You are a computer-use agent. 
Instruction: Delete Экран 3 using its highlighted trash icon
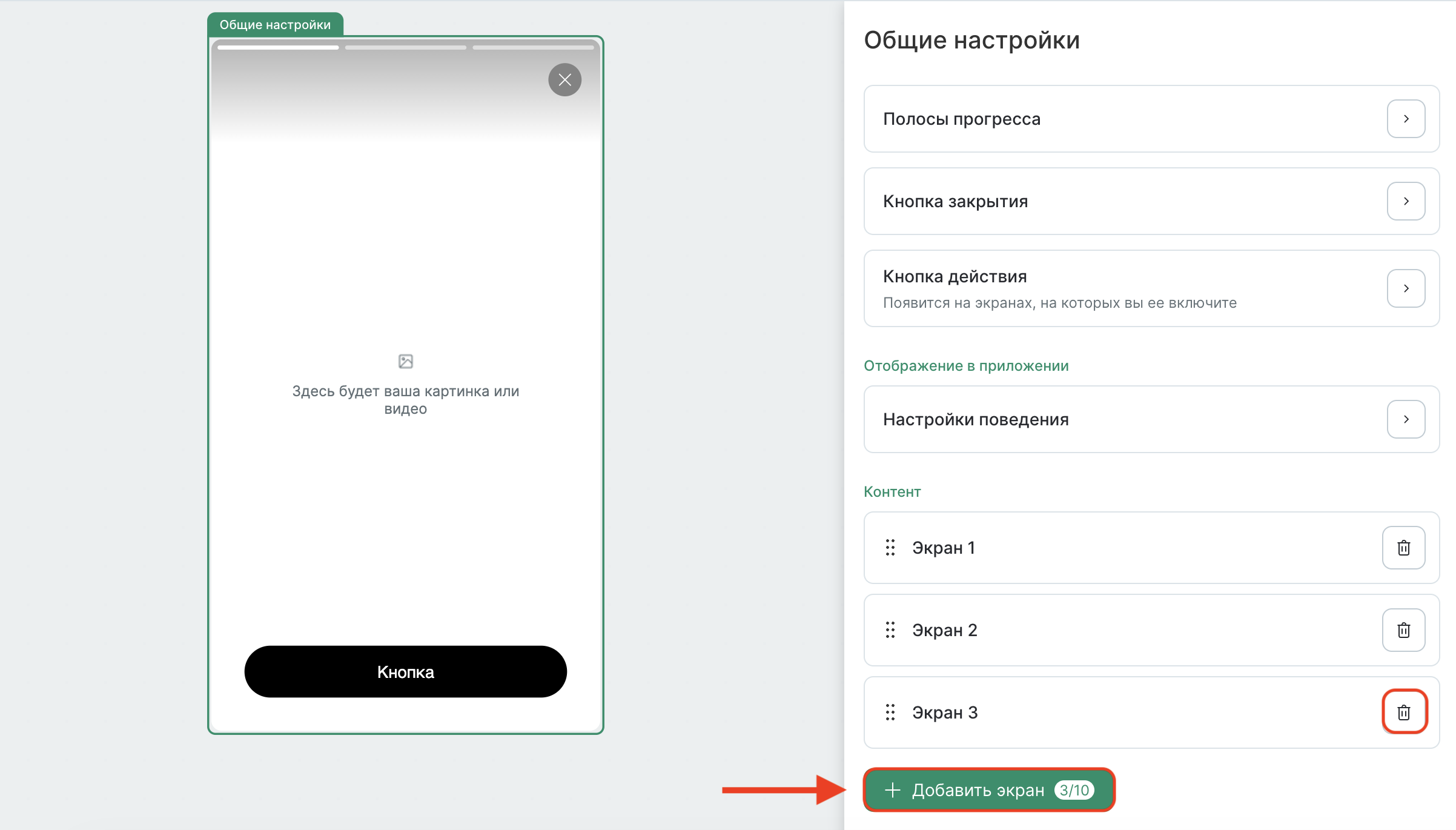click(1404, 712)
